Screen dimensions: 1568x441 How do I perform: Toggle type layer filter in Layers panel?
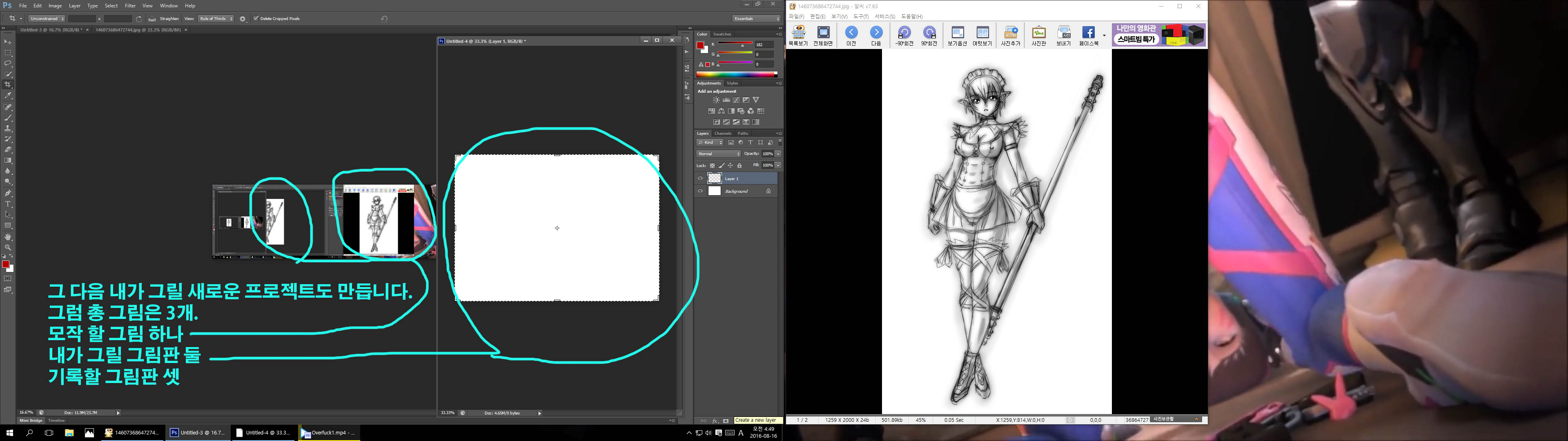[x=751, y=143]
